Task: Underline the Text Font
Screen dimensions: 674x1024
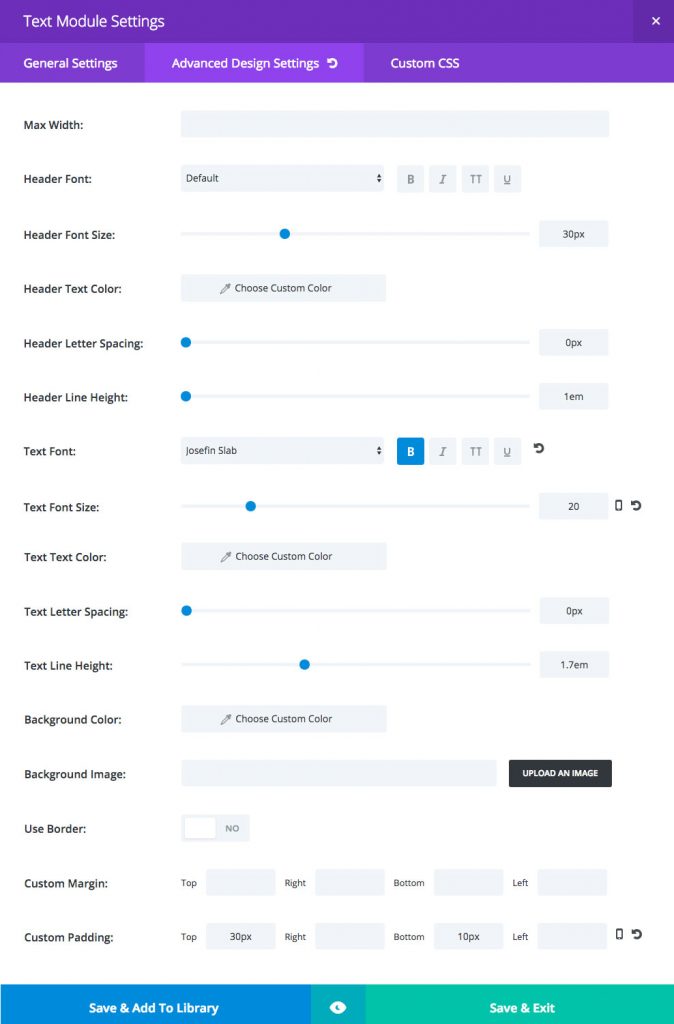Action: click(507, 451)
